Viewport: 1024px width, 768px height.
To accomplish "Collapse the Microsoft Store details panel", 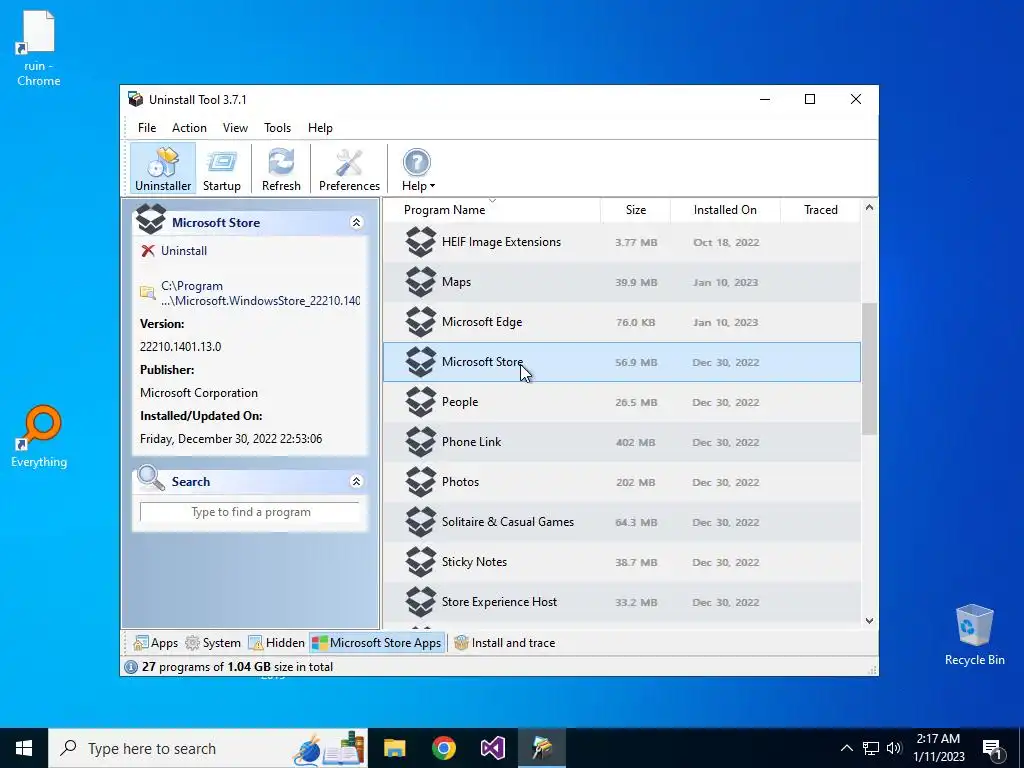I will click(x=357, y=223).
